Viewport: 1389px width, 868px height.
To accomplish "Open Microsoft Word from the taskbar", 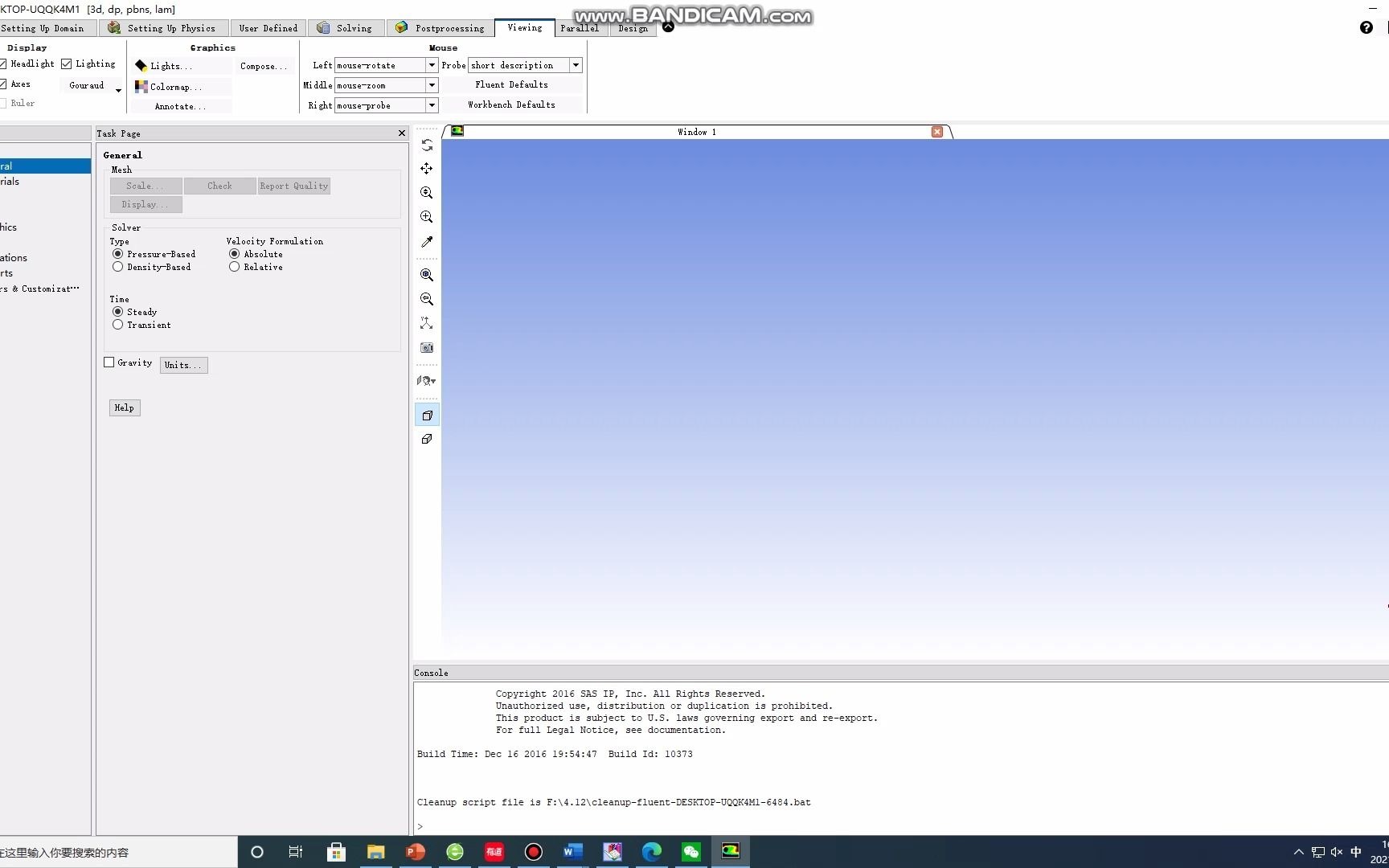I will pyautogui.click(x=573, y=852).
